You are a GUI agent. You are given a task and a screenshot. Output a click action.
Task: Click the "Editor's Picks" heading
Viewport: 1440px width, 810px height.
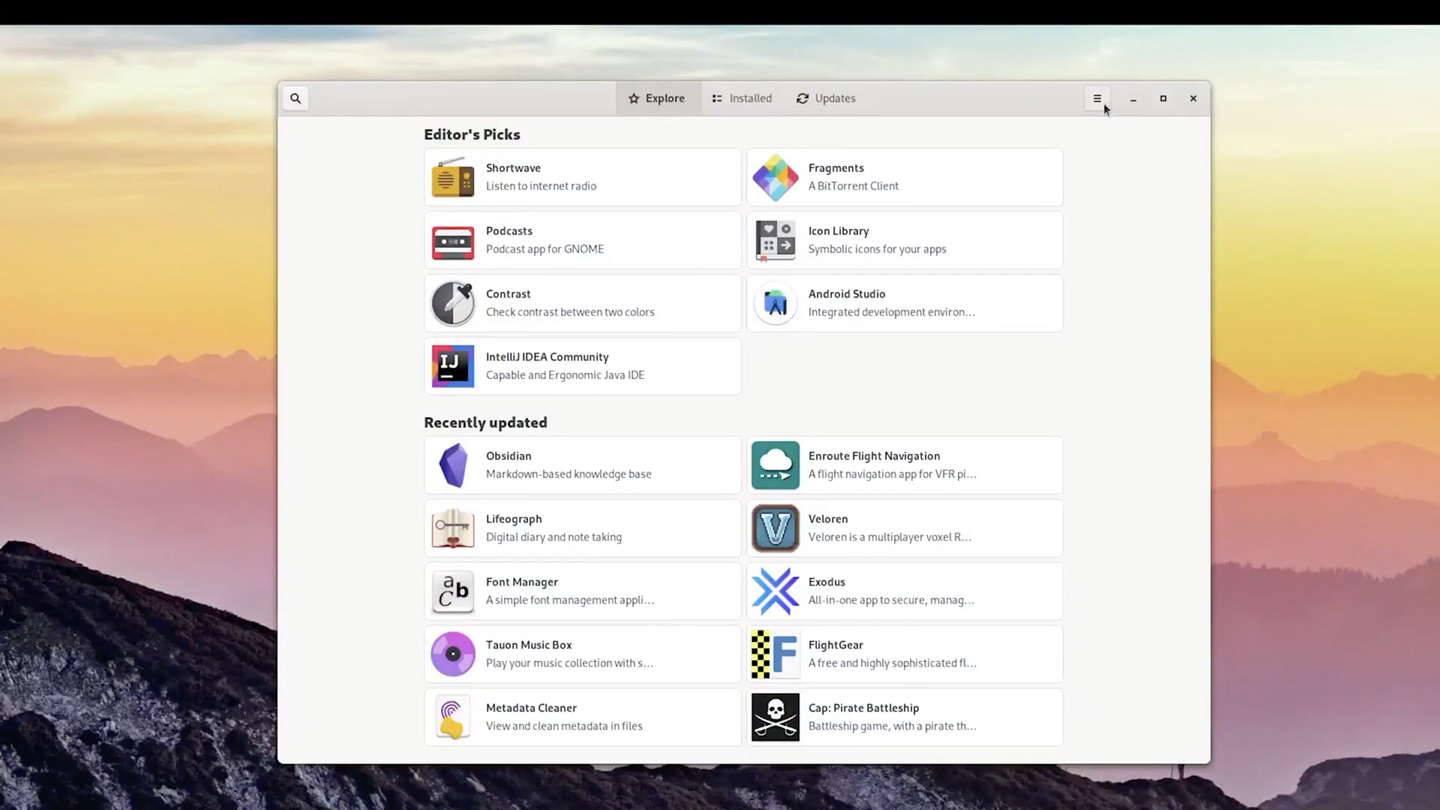(x=472, y=134)
